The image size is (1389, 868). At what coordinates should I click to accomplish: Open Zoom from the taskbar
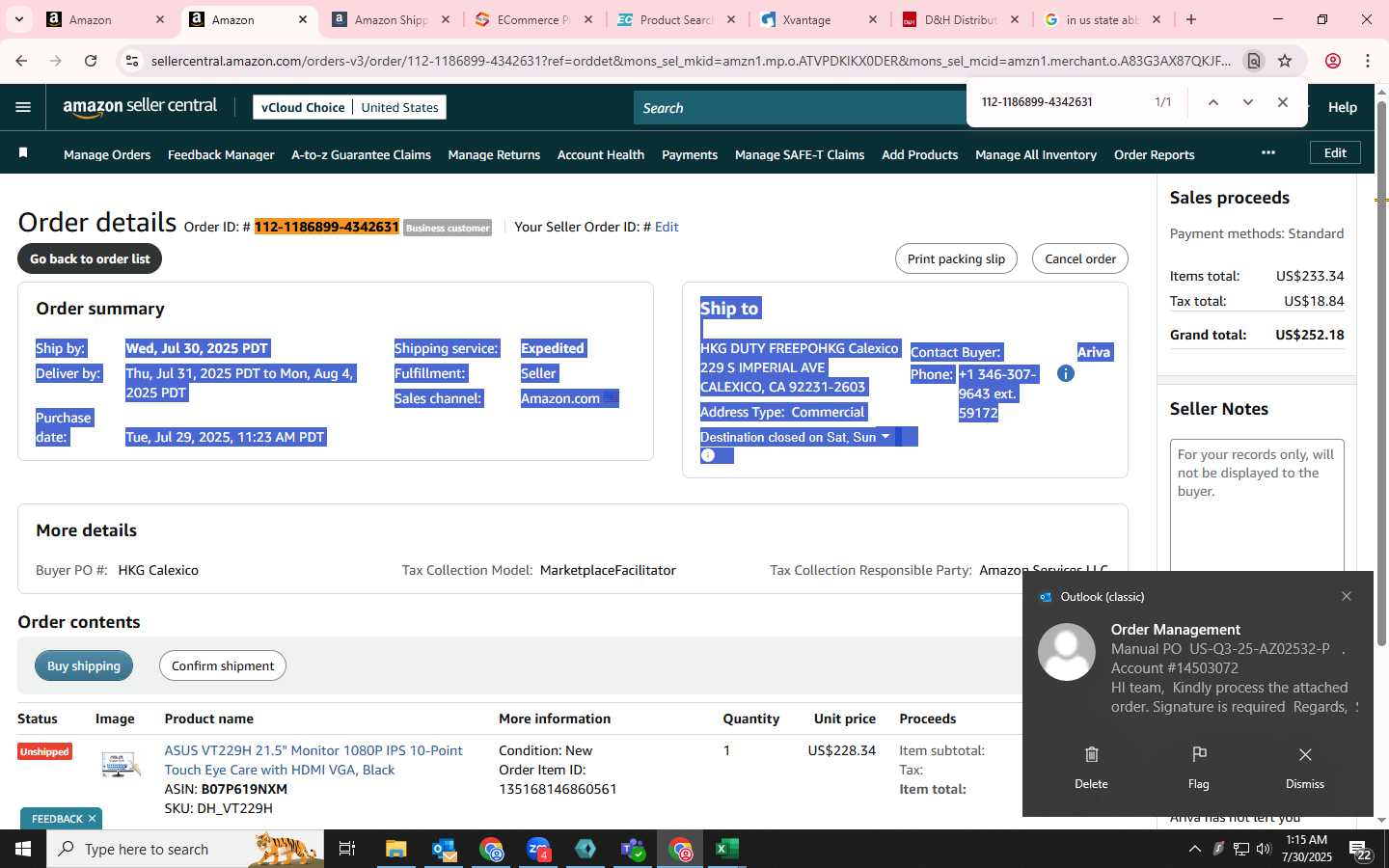(x=538, y=849)
